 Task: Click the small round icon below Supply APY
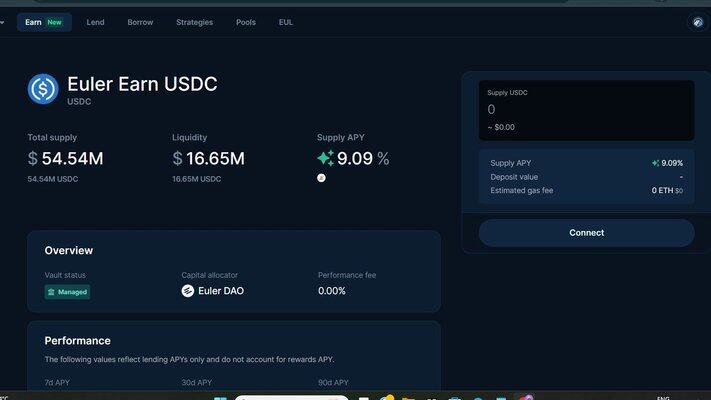tap(321, 178)
